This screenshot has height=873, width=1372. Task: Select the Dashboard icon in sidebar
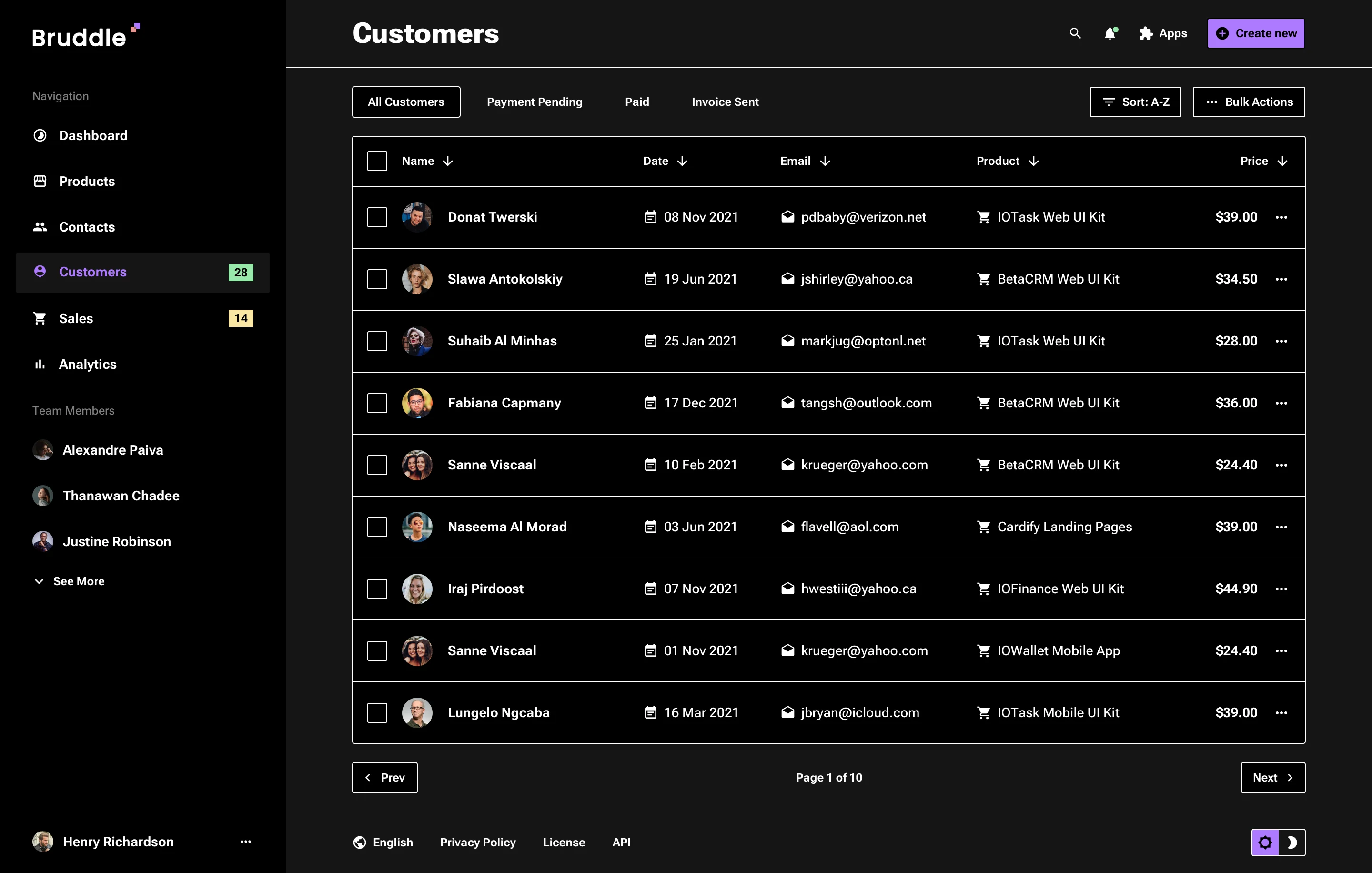(40, 135)
